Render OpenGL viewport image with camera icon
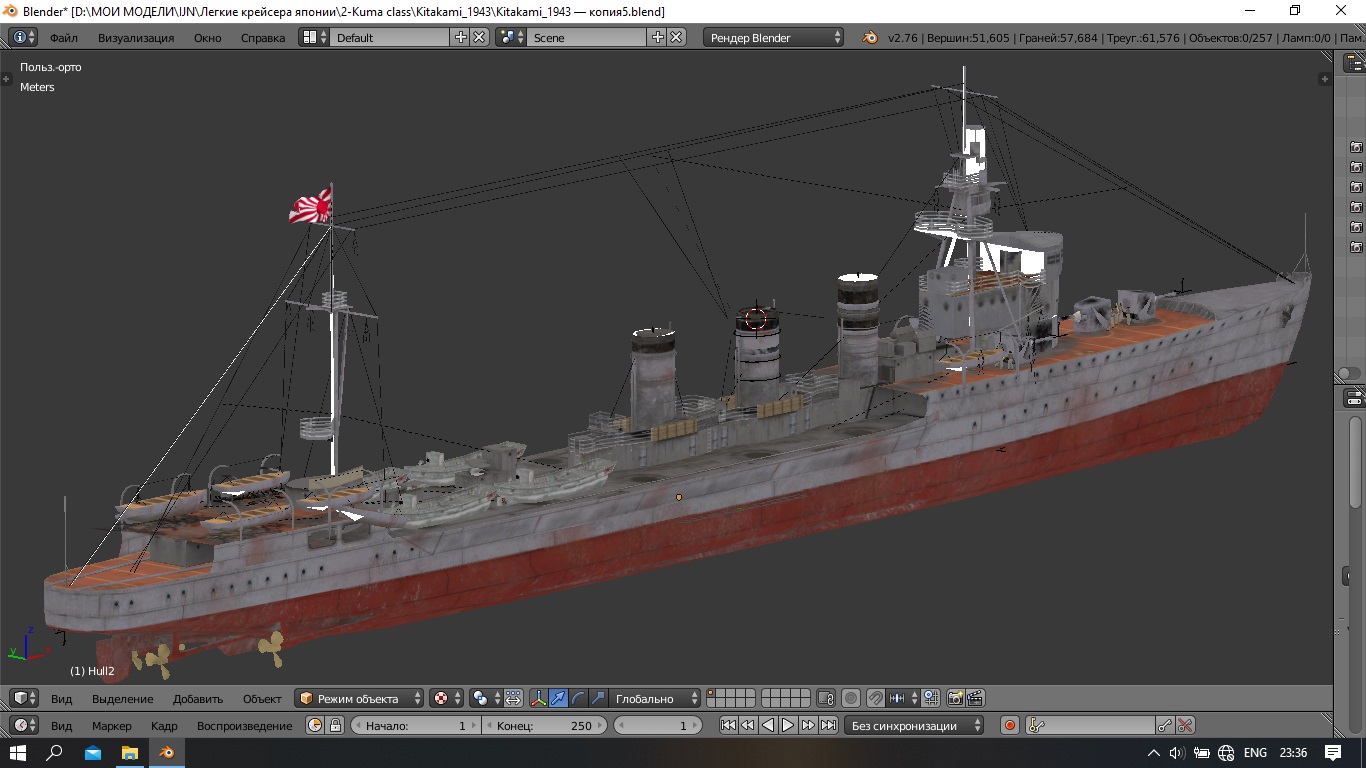The height and width of the screenshot is (768, 1366). point(955,698)
